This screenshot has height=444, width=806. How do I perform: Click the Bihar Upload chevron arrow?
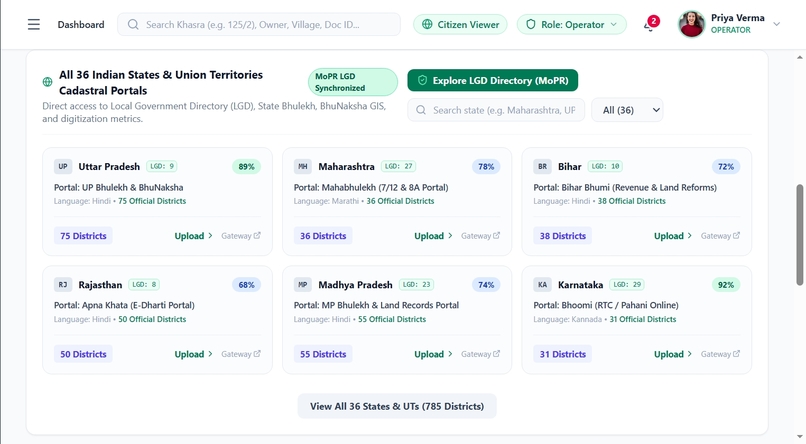pos(690,236)
